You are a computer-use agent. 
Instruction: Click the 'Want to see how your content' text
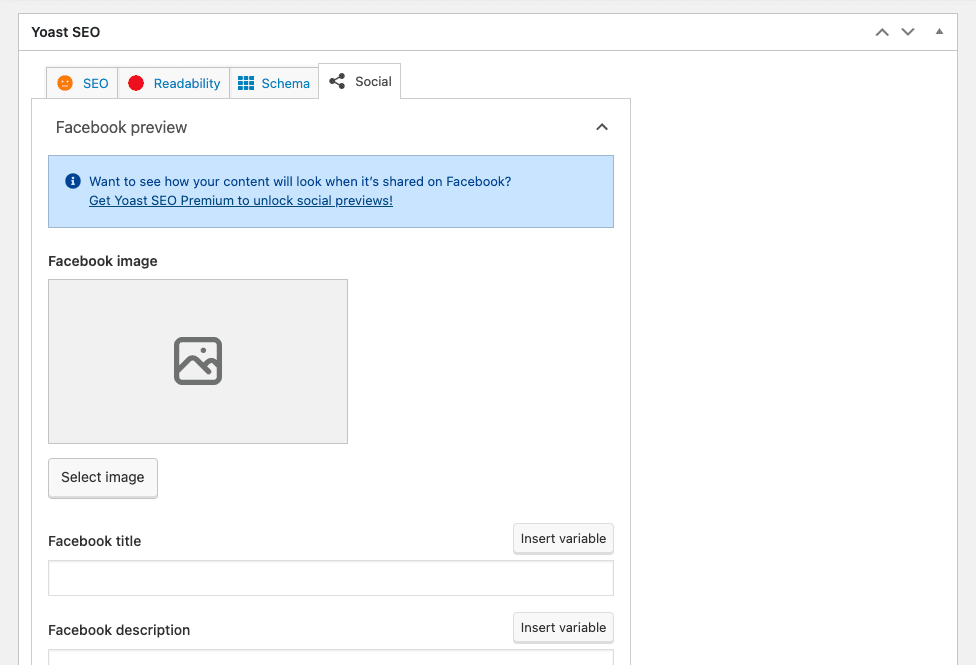click(x=300, y=181)
